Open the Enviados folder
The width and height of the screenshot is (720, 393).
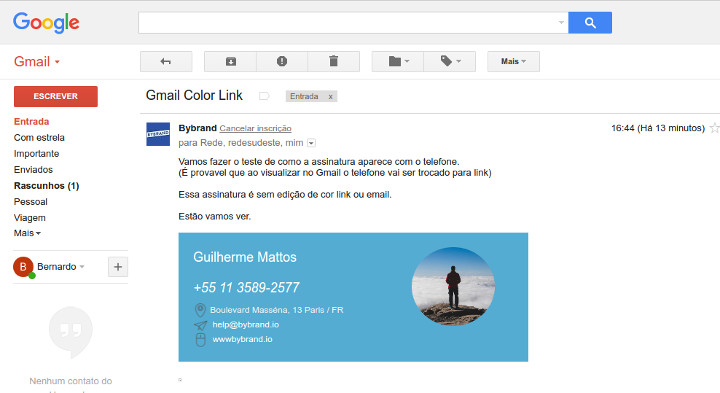[x=33, y=170]
